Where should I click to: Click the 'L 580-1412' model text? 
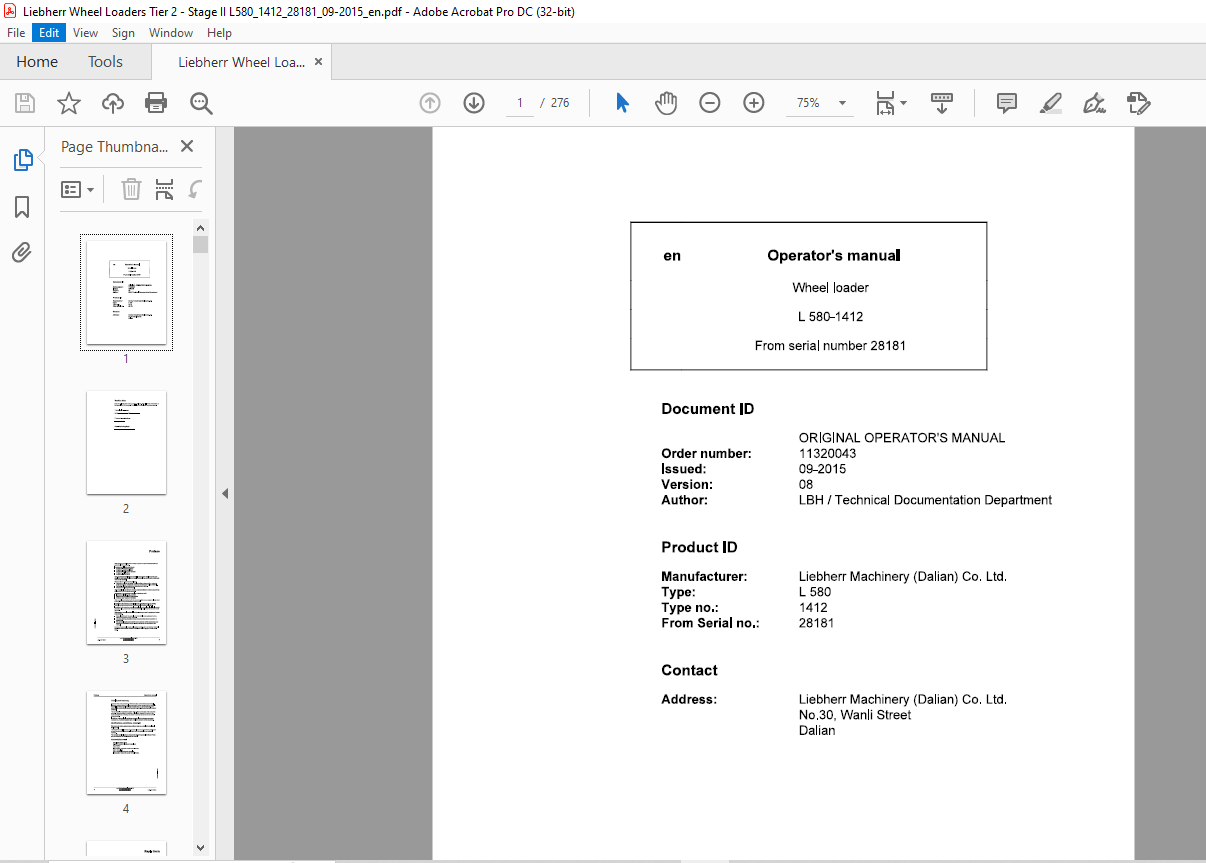[830, 317]
